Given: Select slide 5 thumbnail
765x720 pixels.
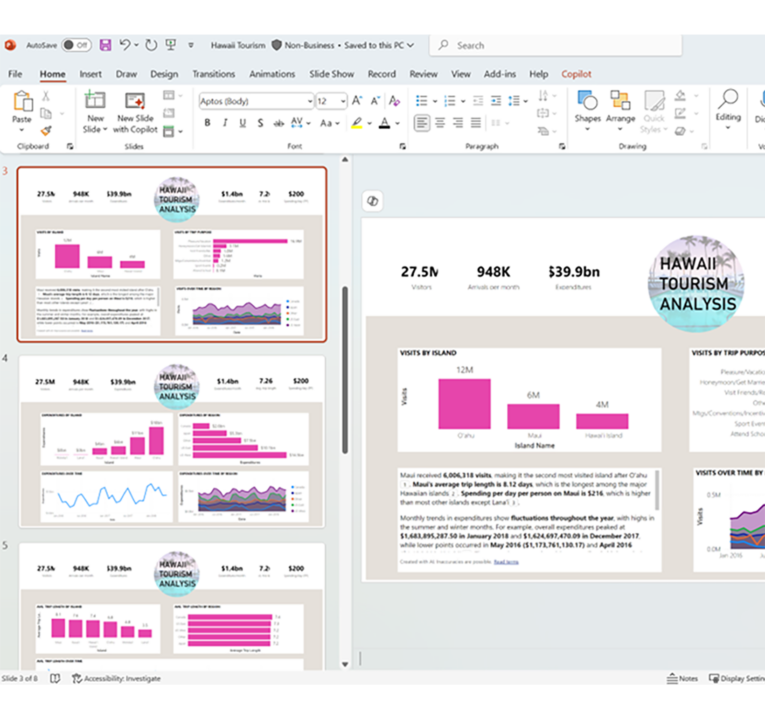Looking at the screenshot, I should (172, 606).
